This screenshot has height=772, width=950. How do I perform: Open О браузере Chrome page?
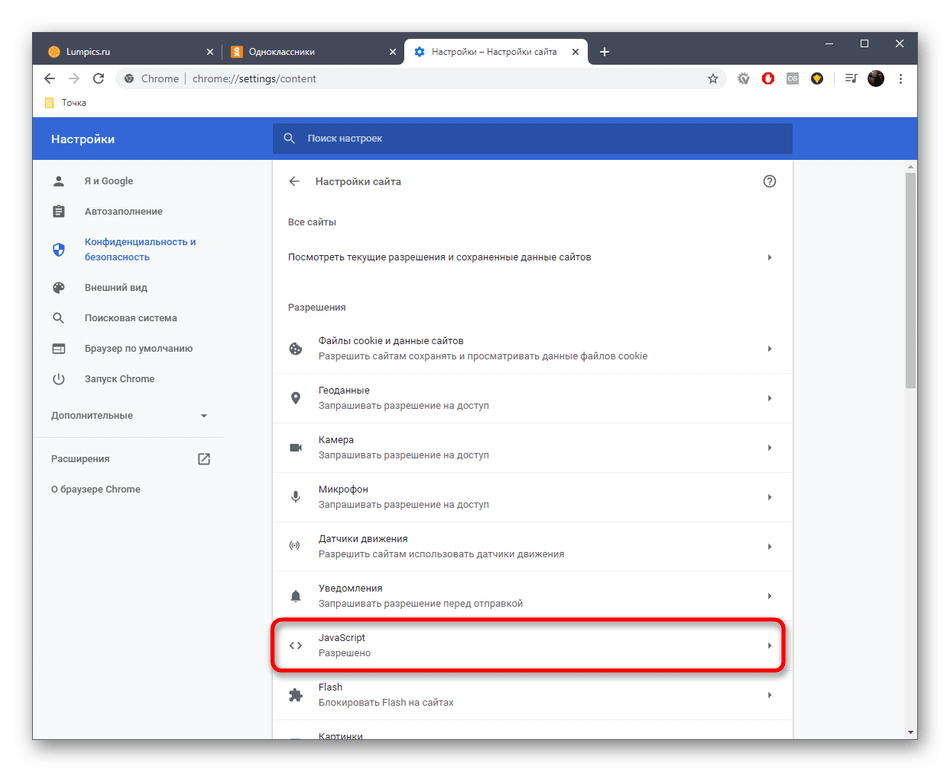(96, 490)
